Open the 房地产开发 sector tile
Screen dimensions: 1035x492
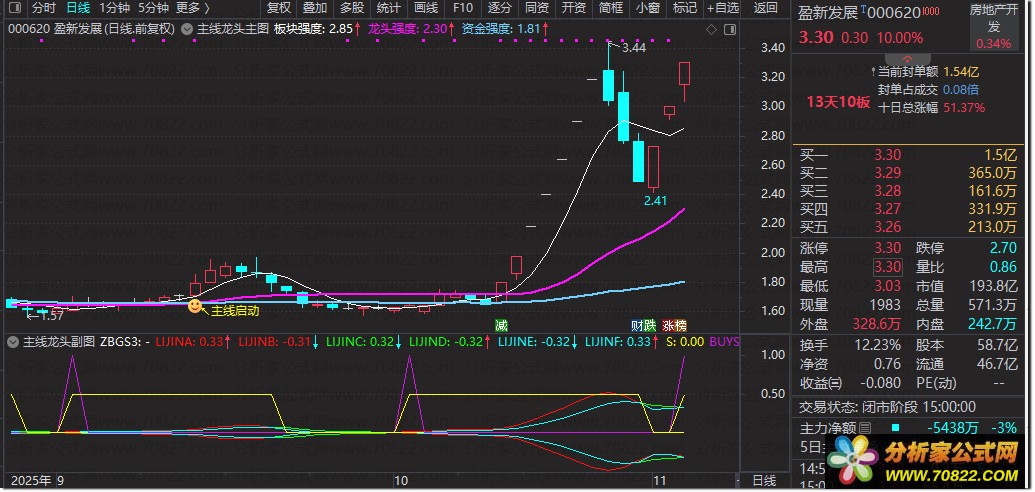(x=994, y=27)
